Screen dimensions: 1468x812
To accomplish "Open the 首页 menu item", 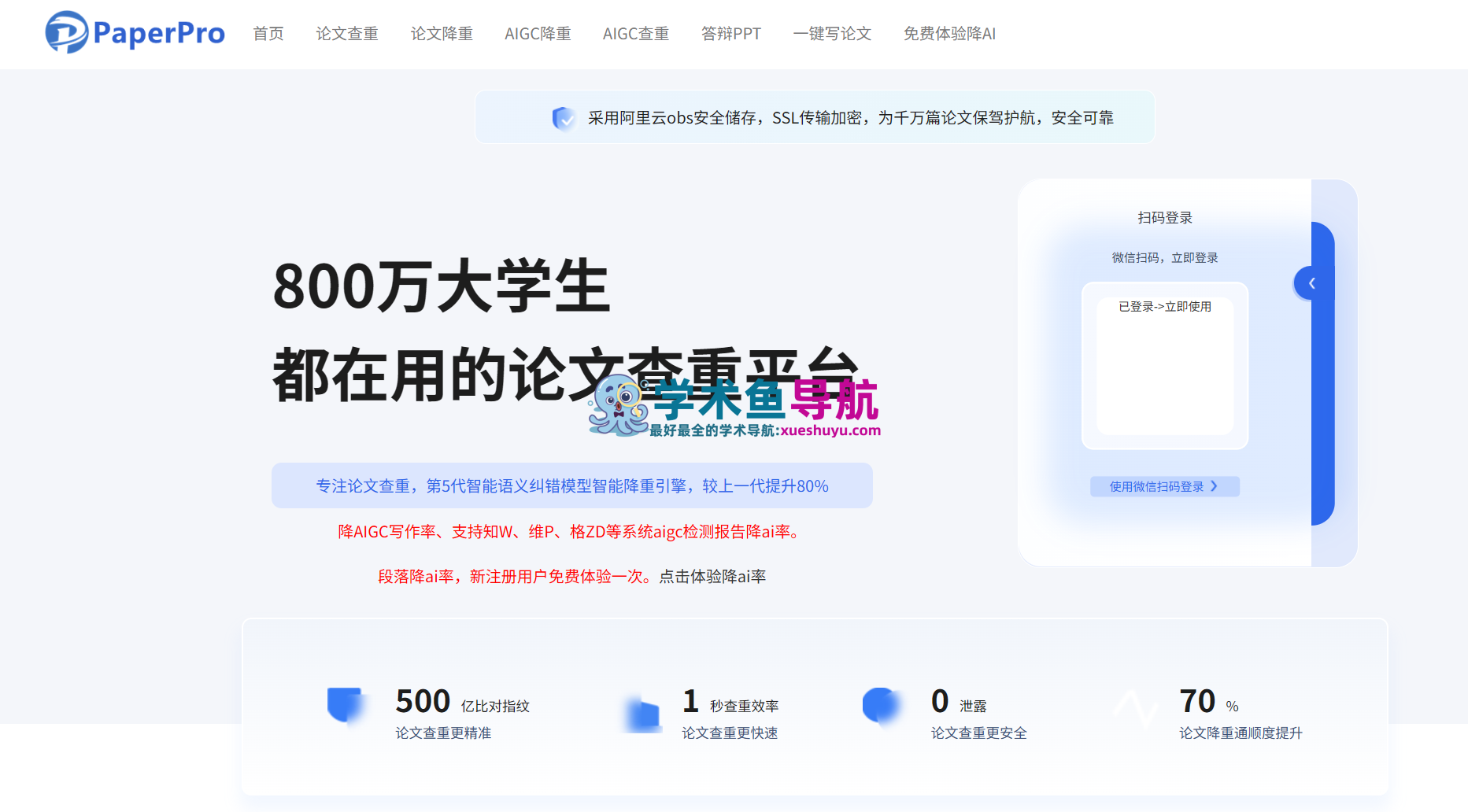I will pyautogui.click(x=268, y=34).
